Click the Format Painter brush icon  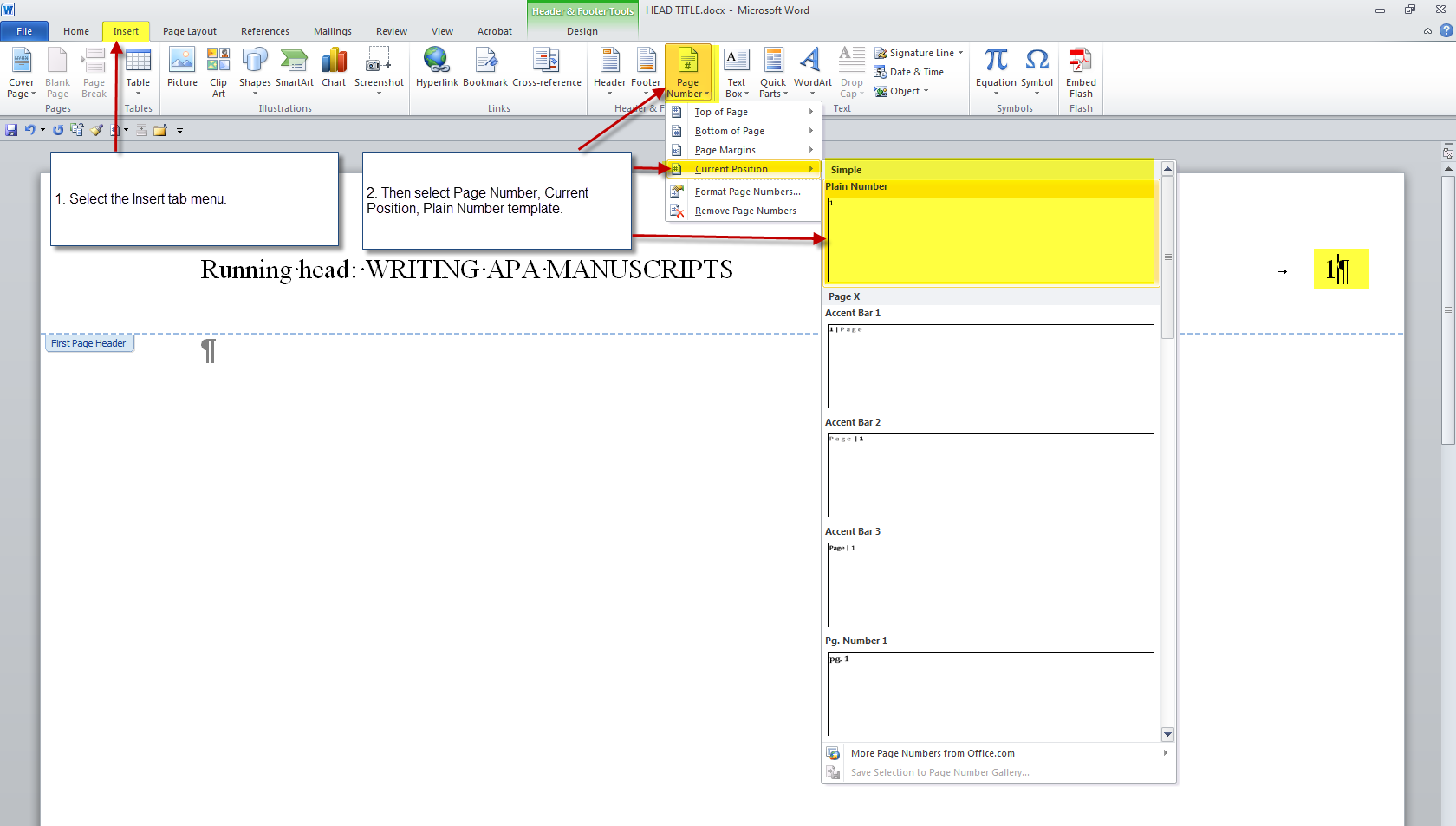(x=96, y=130)
